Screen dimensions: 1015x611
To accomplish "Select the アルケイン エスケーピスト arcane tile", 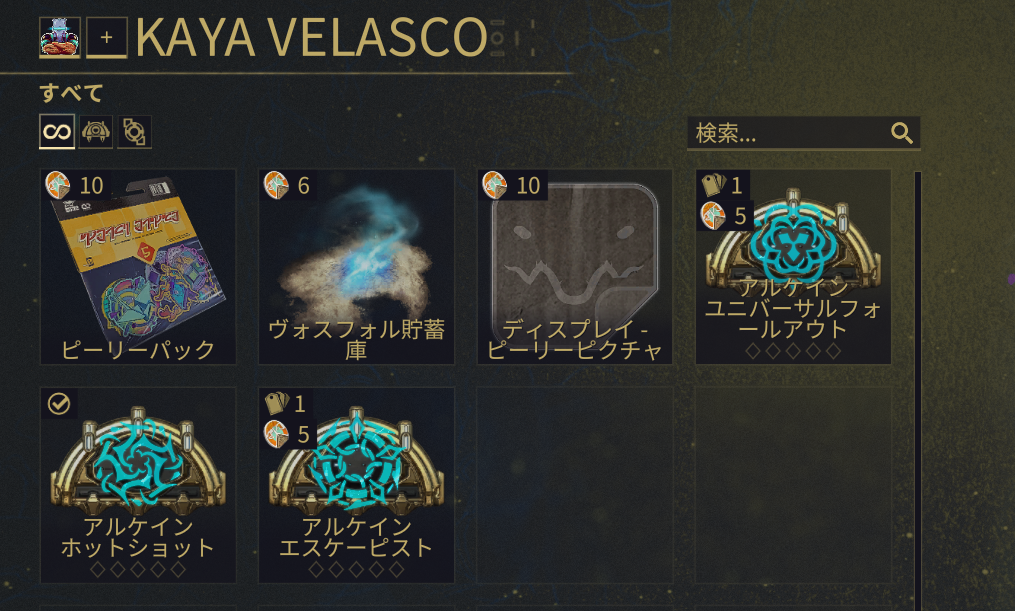I will pos(356,485).
